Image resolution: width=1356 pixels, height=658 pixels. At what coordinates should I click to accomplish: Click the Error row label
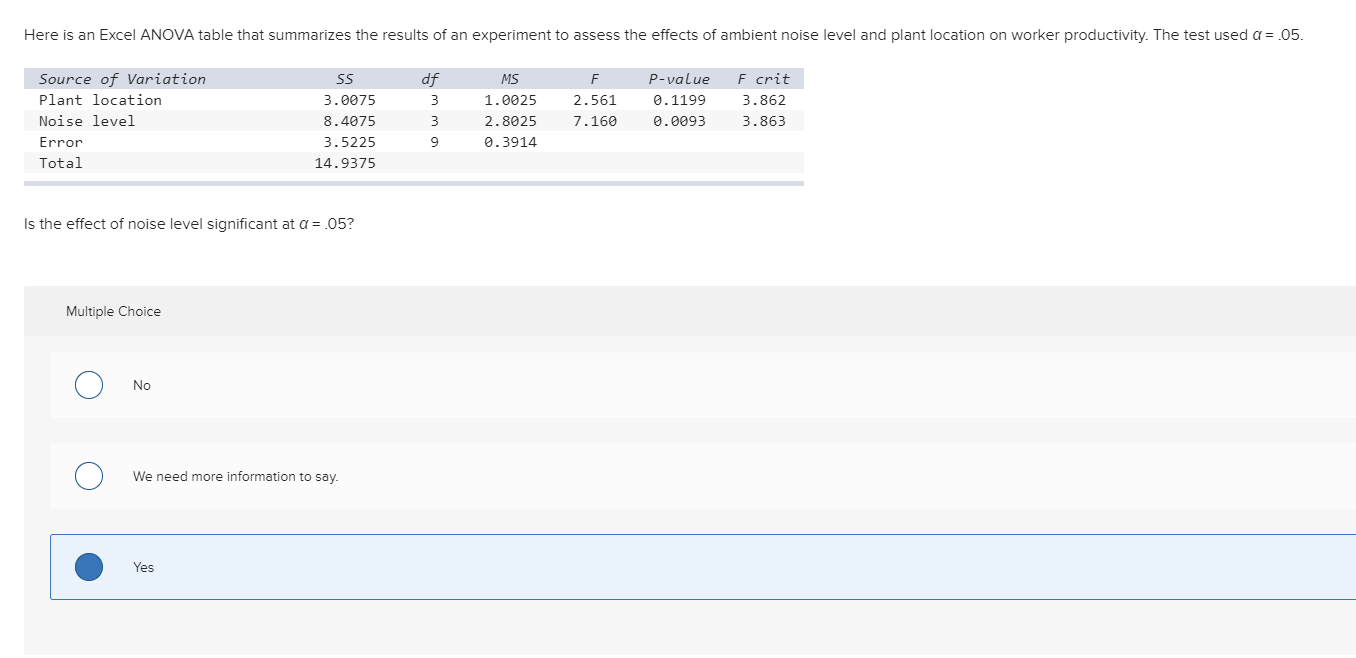tap(61, 141)
